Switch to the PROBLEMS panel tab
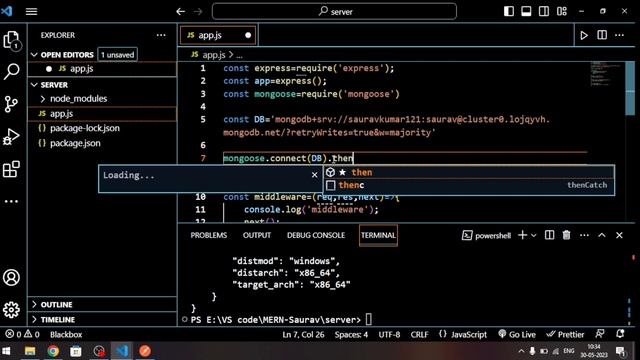Viewport: 640px width, 360px height. tap(209, 235)
